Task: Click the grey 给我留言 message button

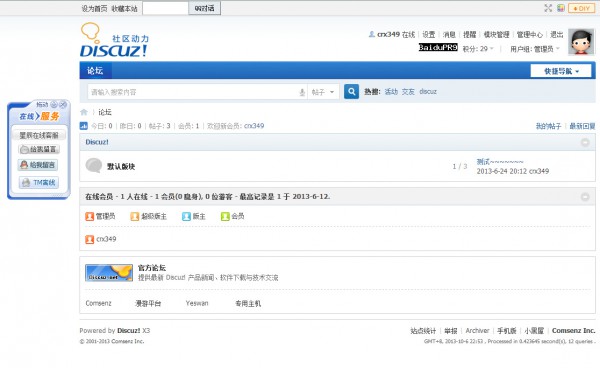Action: 39,149
